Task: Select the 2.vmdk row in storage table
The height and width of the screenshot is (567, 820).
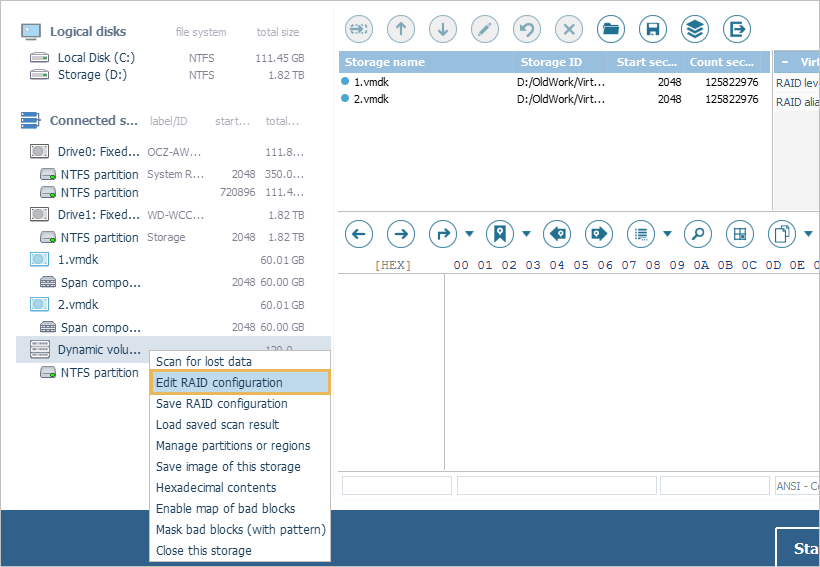Action: click(370, 99)
